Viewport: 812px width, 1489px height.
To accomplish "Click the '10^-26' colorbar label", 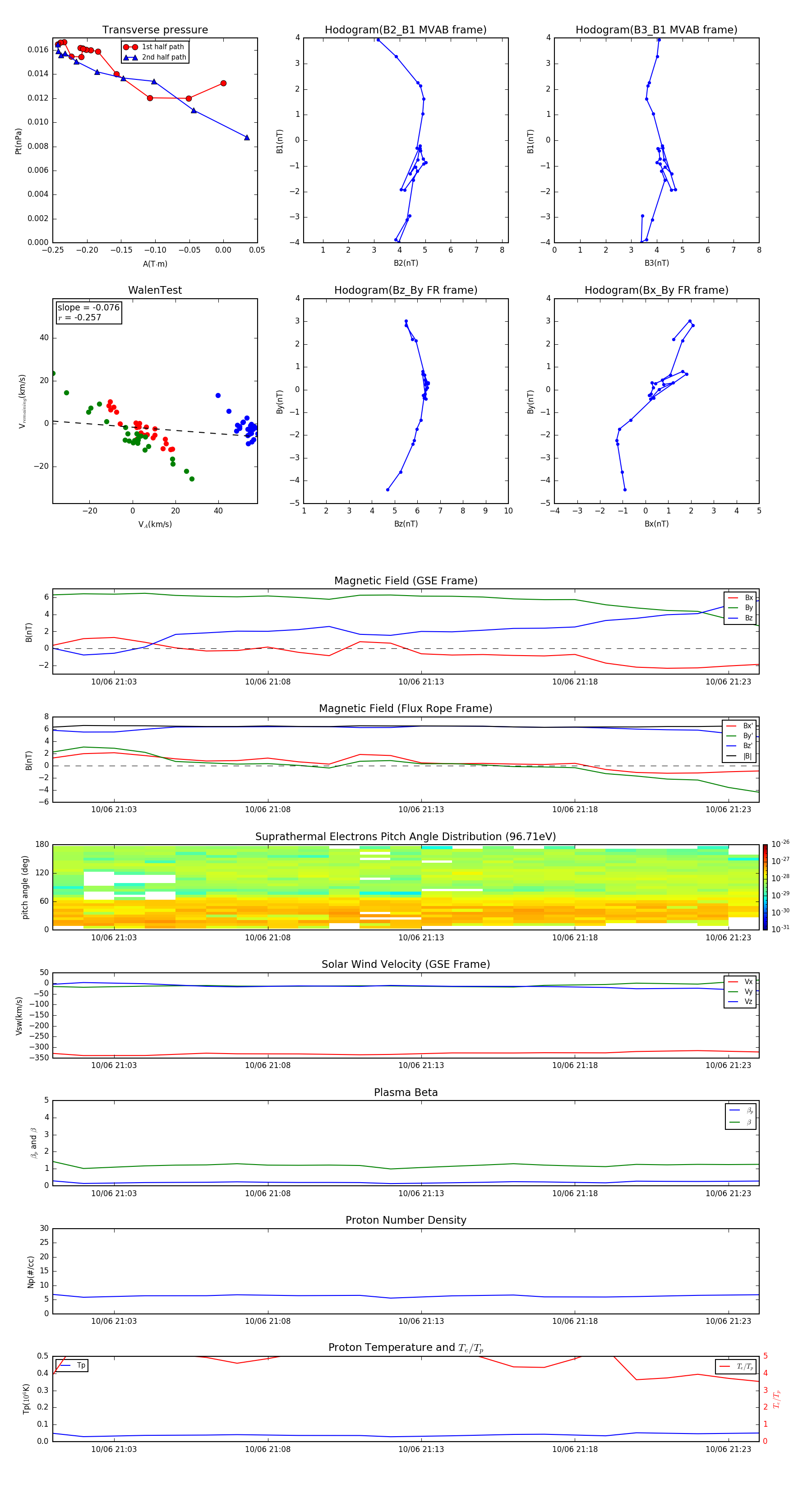I will pyautogui.click(x=780, y=844).
